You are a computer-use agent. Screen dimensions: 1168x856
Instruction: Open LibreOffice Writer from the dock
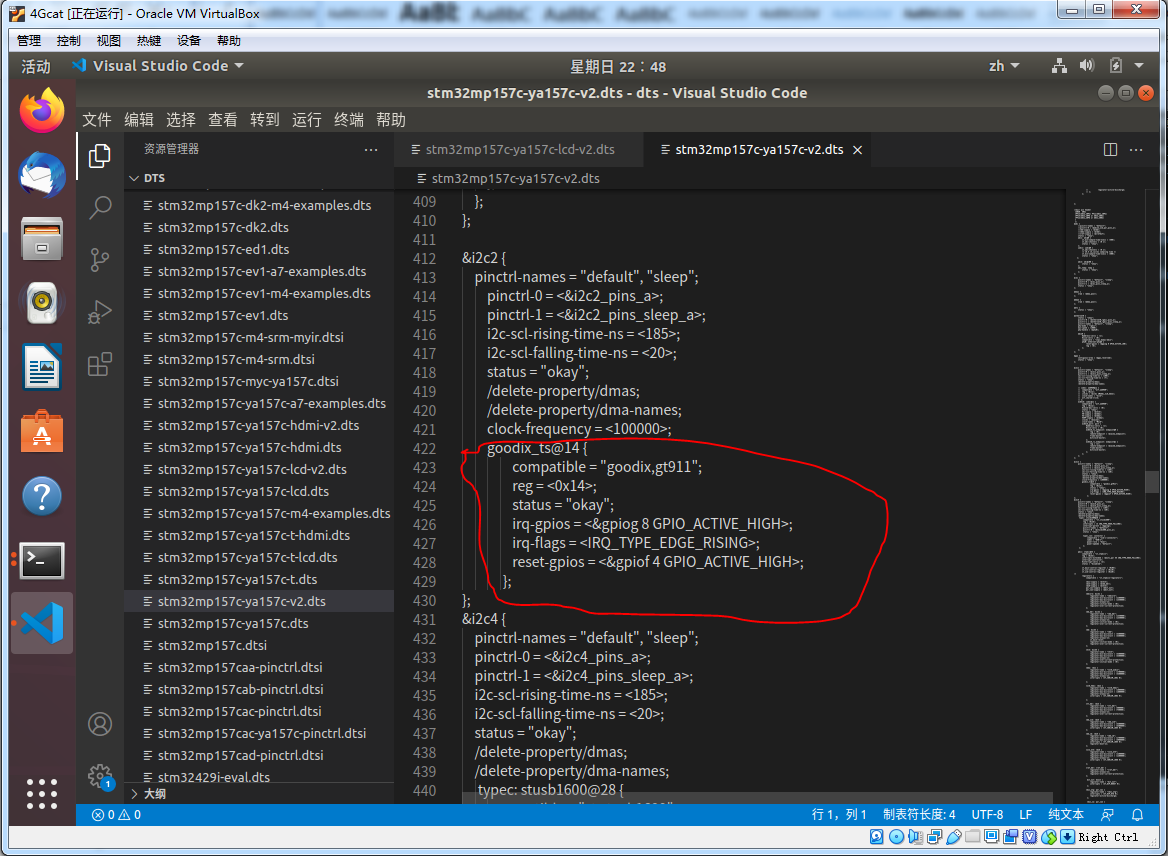click(42, 367)
